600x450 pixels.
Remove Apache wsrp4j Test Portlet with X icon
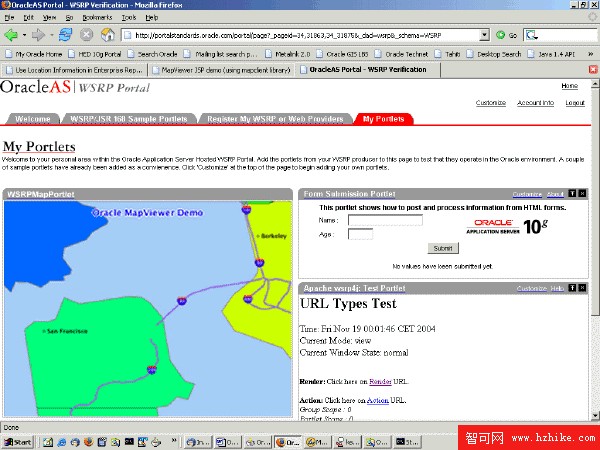[x=582, y=288]
